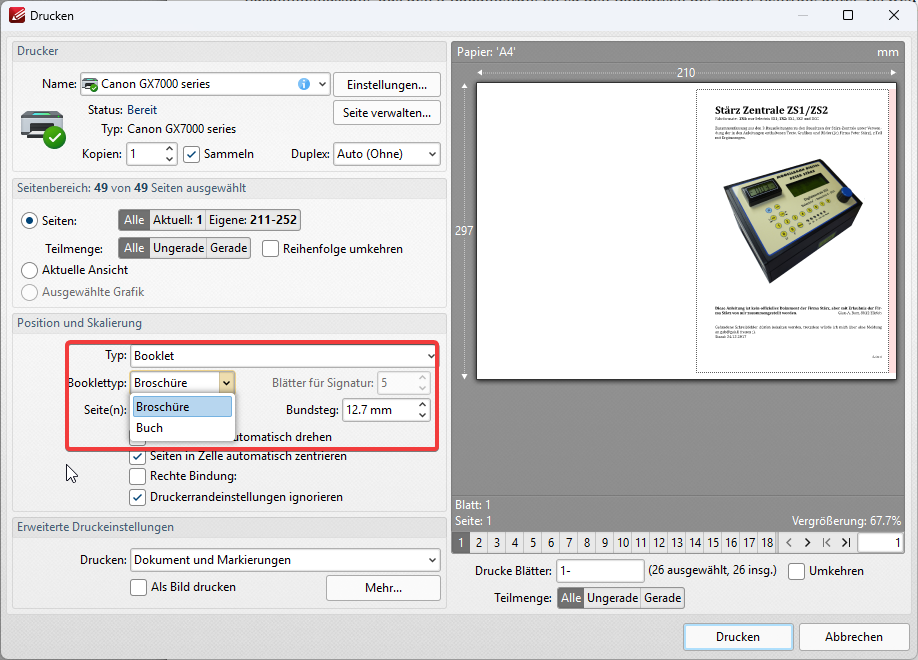The height and width of the screenshot is (660, 918).
Task: Jump to first preview page icon
Action: coord(827,543)
